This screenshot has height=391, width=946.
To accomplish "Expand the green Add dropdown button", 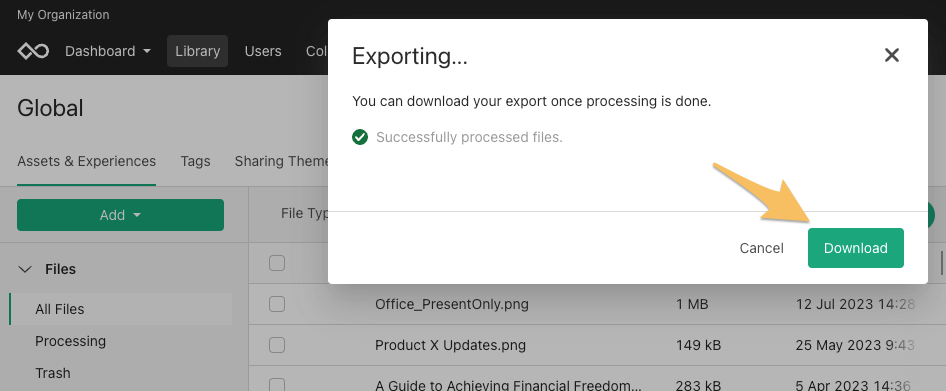I will [120, 215].
